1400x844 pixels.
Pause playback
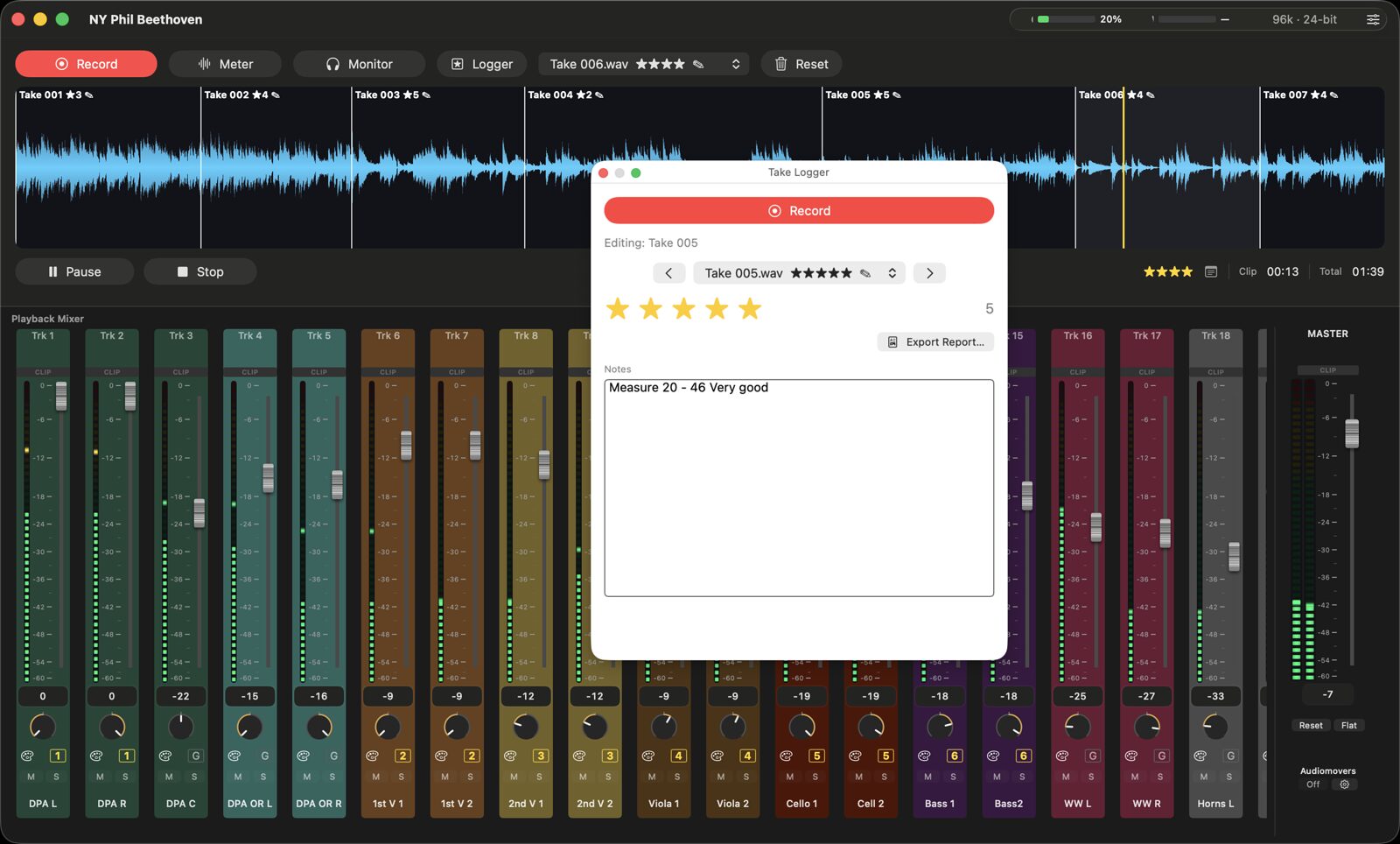coord(74,271)
